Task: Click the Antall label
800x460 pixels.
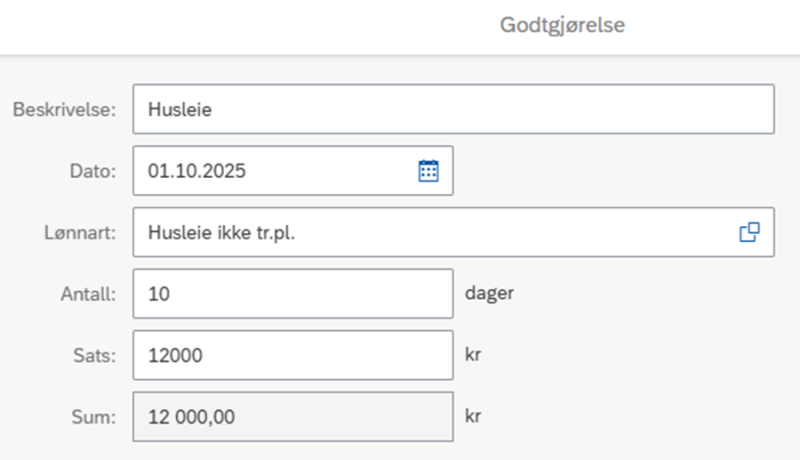Action: click(x=88, y=294)
